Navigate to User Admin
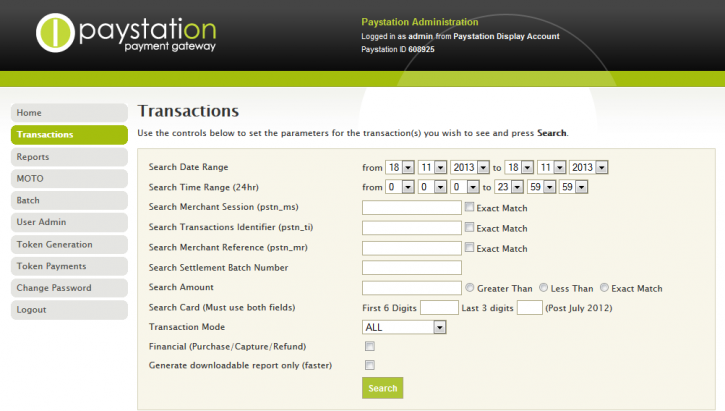 [x=69, y=222]
